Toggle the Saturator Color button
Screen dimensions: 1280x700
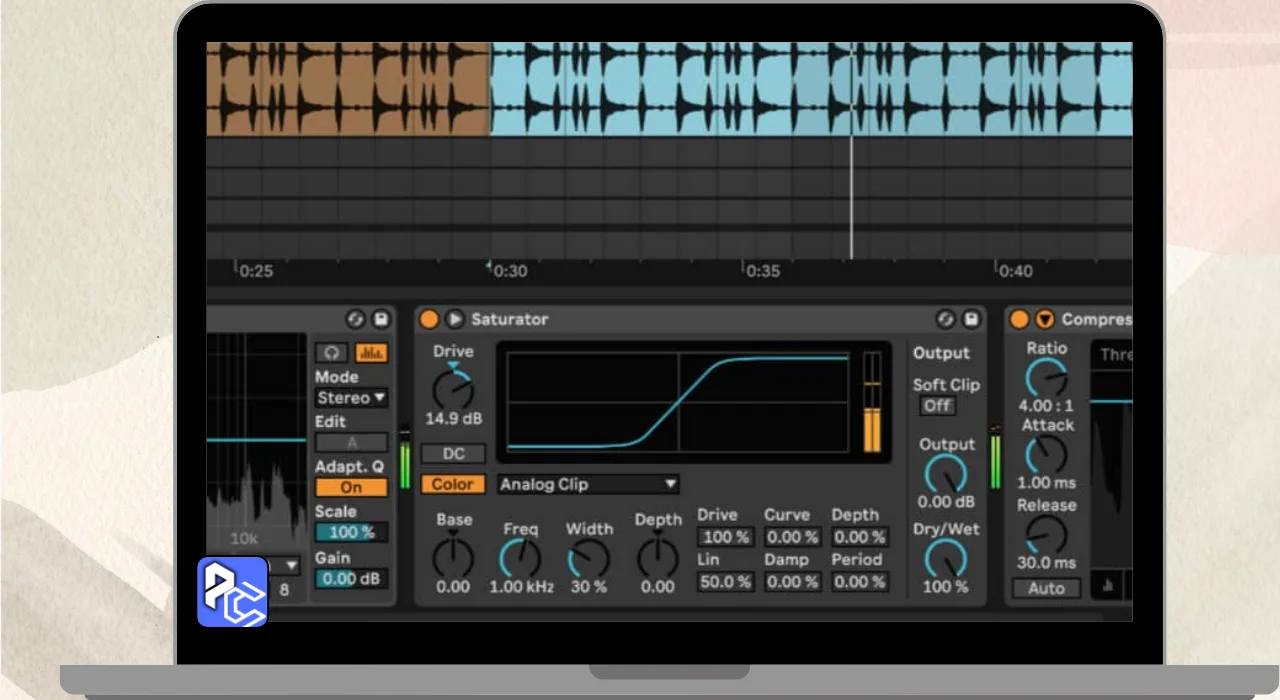(x=452, y=484)
